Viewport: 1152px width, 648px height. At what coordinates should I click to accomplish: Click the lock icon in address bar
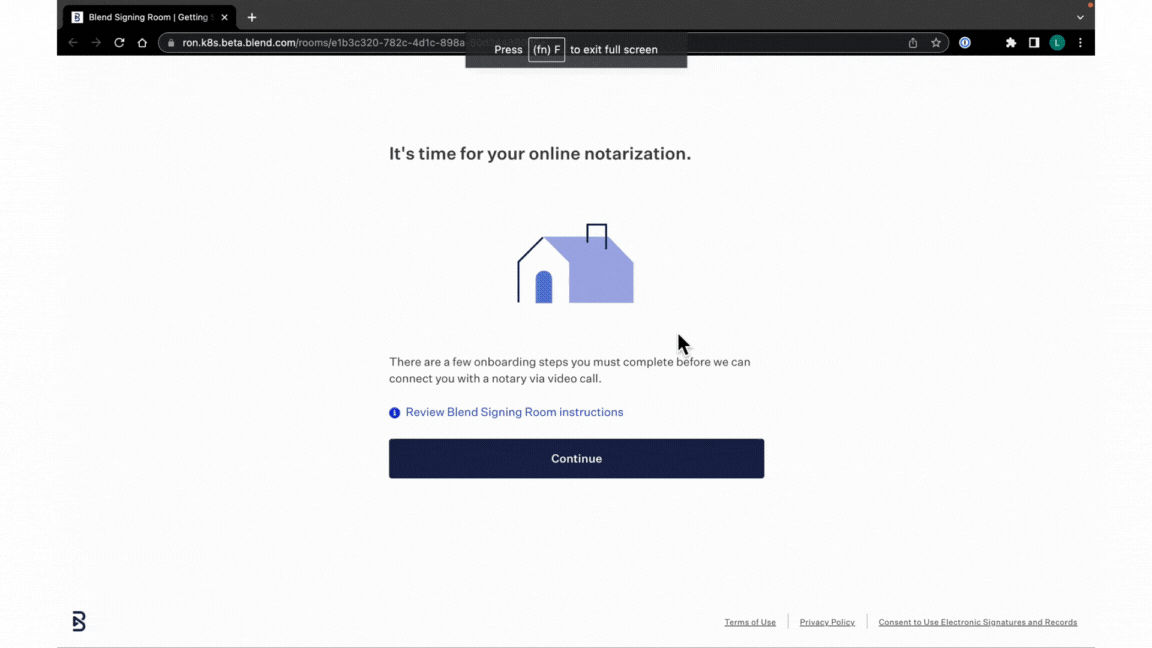(171, 43)
